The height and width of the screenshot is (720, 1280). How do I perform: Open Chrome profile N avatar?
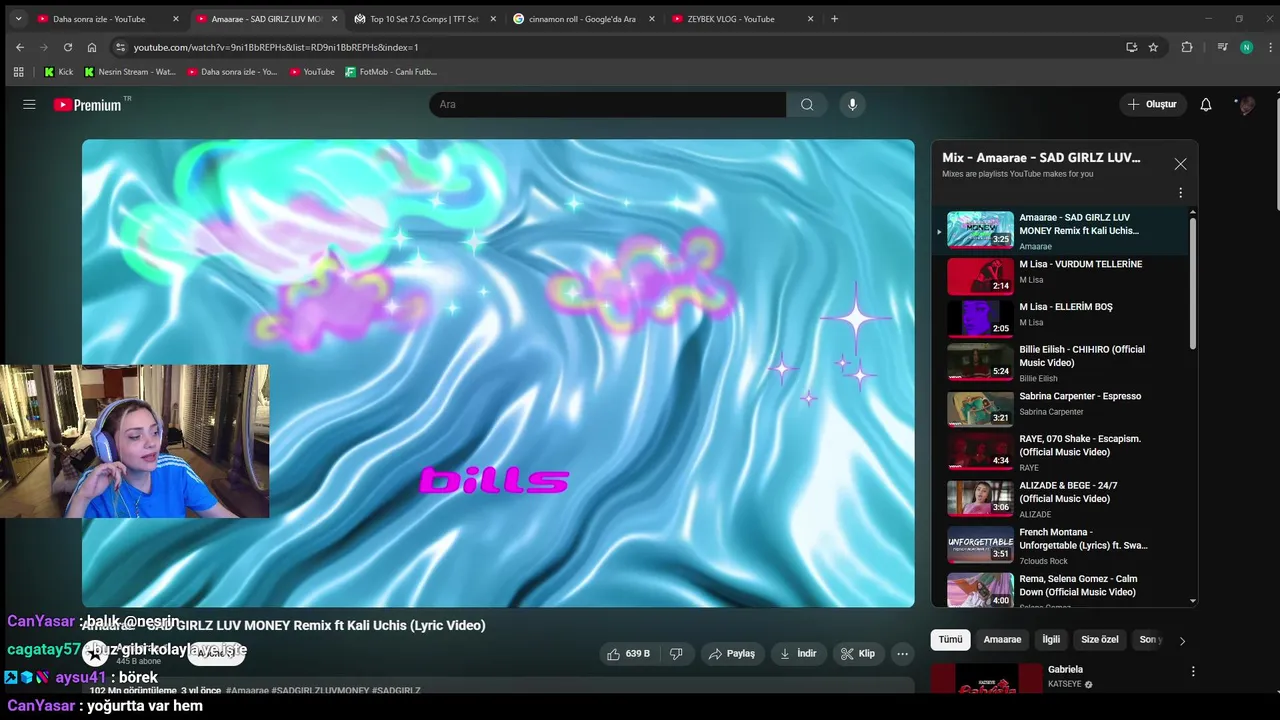pos(1246,47)
